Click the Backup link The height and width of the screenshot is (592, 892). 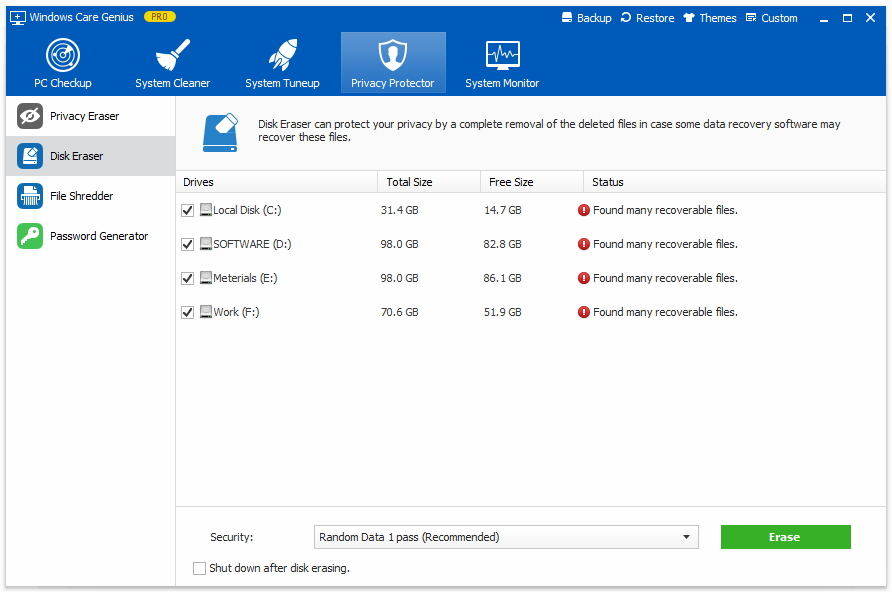point(594,18)
